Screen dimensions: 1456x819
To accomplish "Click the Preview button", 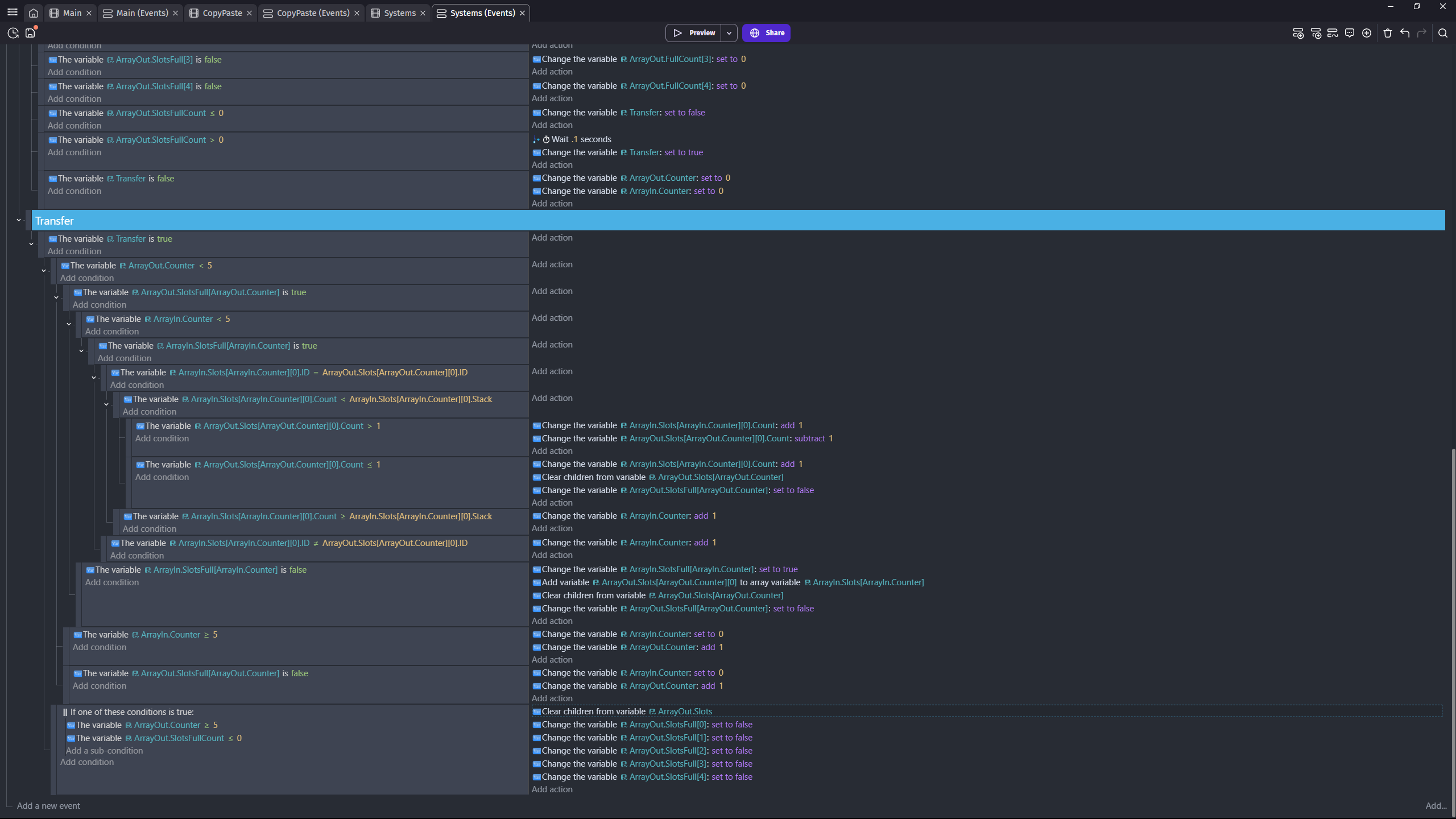I will pyautogui.click(x=694, y=33).
